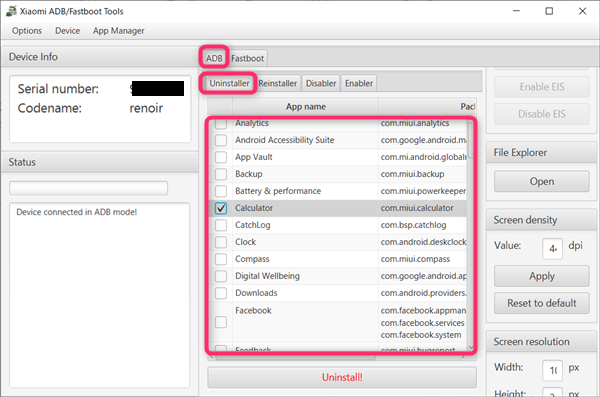Select the Digital Wellbeing app name
The image size is (600, 397).
pyautogui.click(x=267, y=276)
